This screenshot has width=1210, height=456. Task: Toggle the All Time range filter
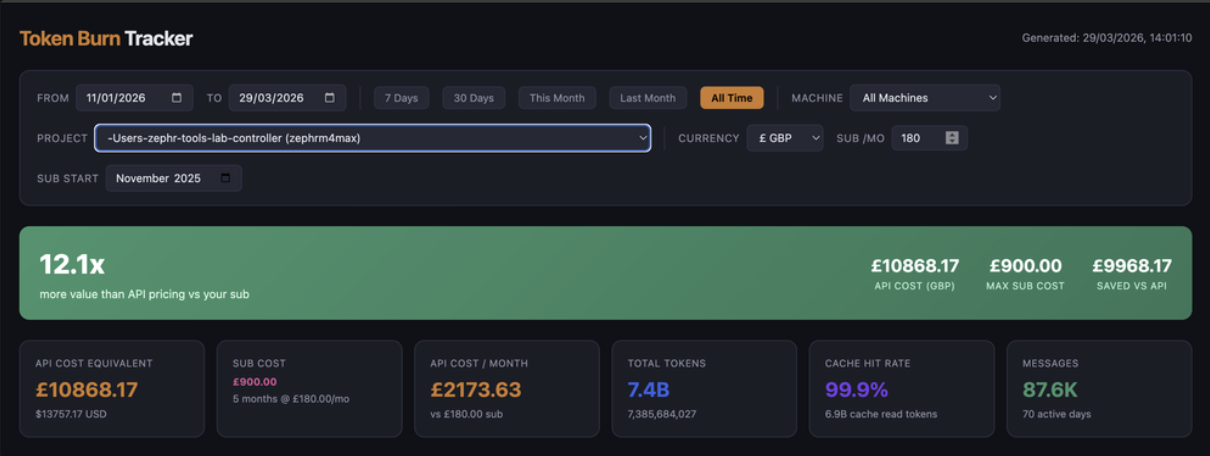731,98
